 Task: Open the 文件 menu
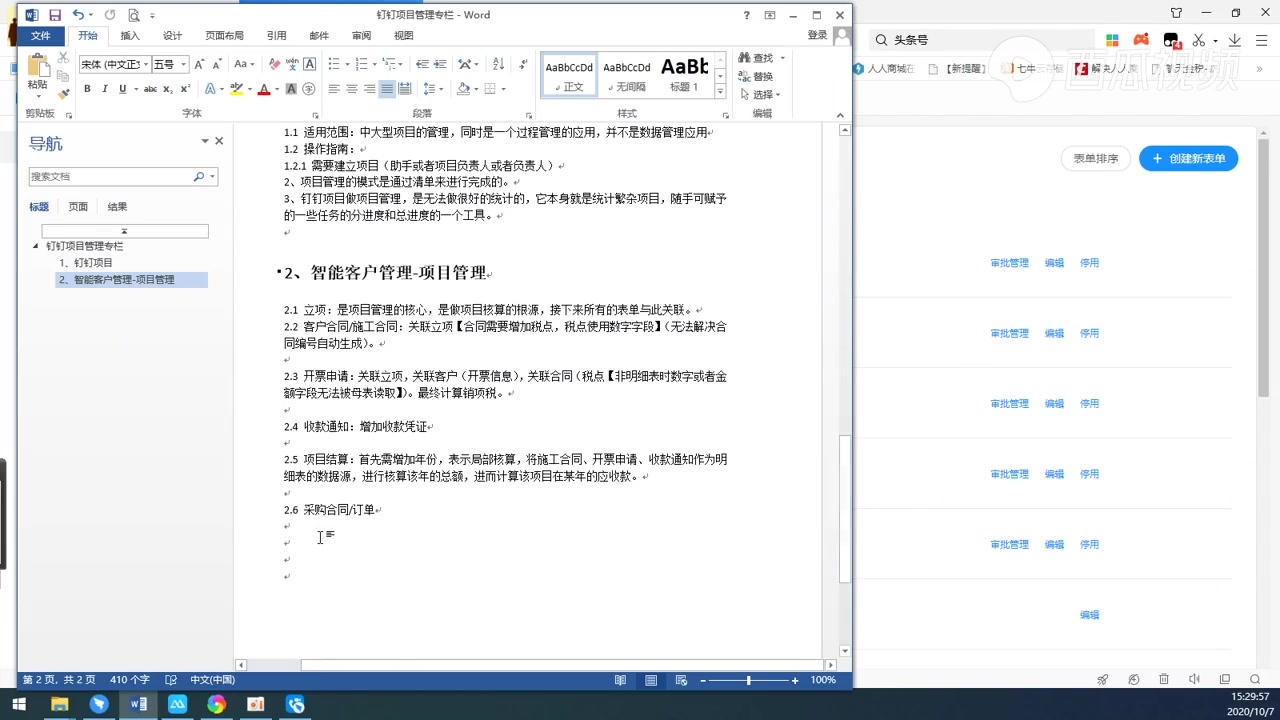click(40, 35)
